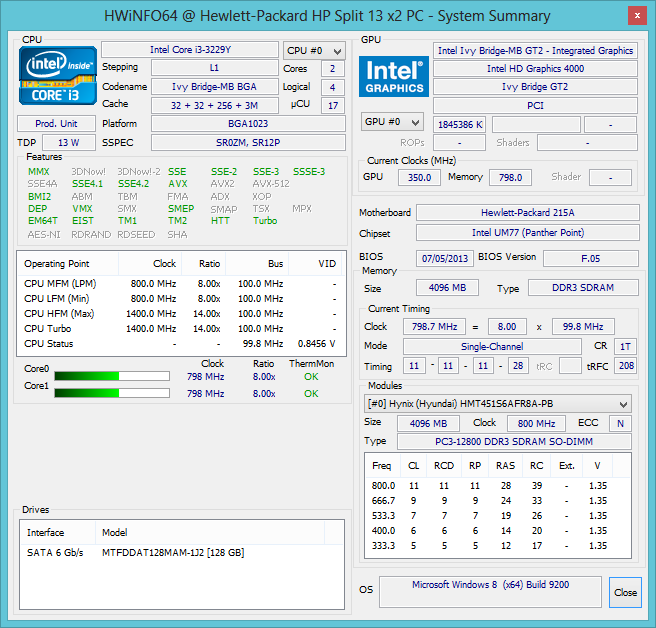Click the ECC value N
The height and width of the screenshot is (628, 656).
click(x=620, y=423)
